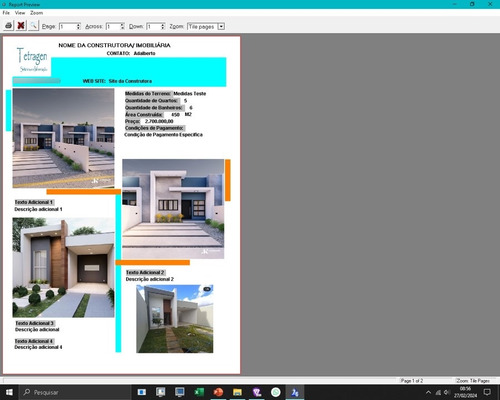Open the File menu

click(6, 13)
